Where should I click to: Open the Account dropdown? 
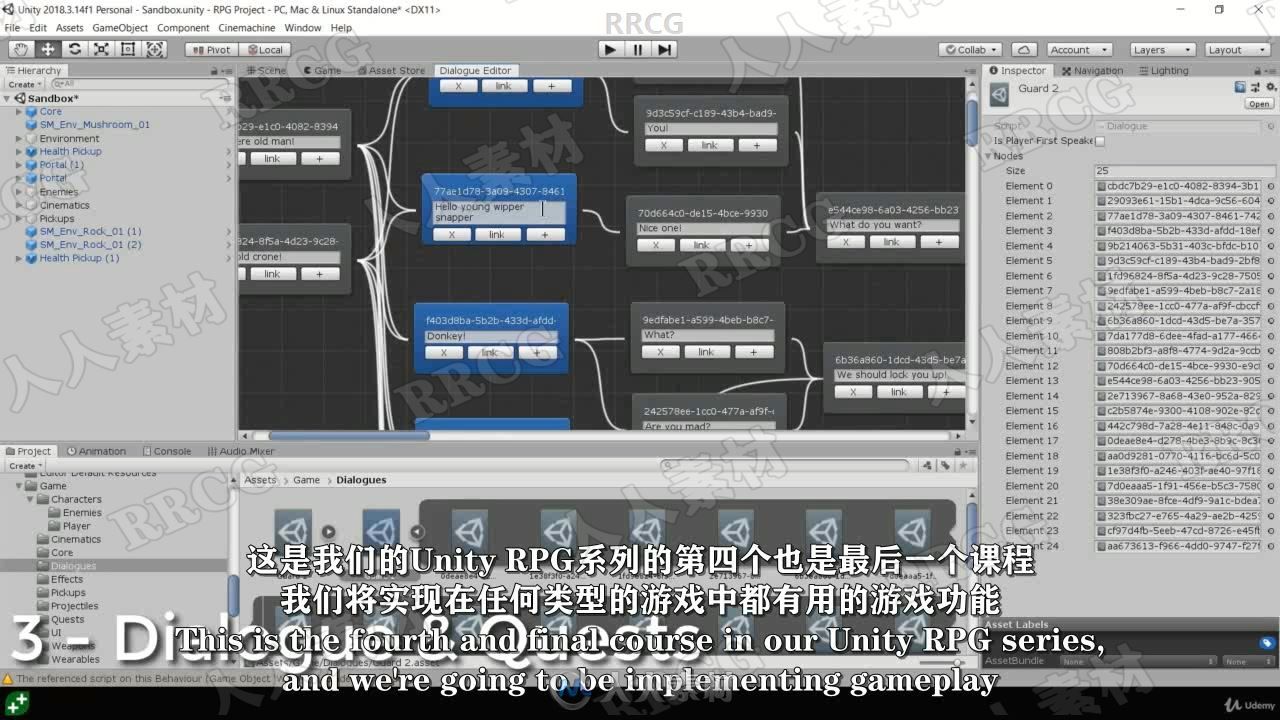(x=1079, y=50)
